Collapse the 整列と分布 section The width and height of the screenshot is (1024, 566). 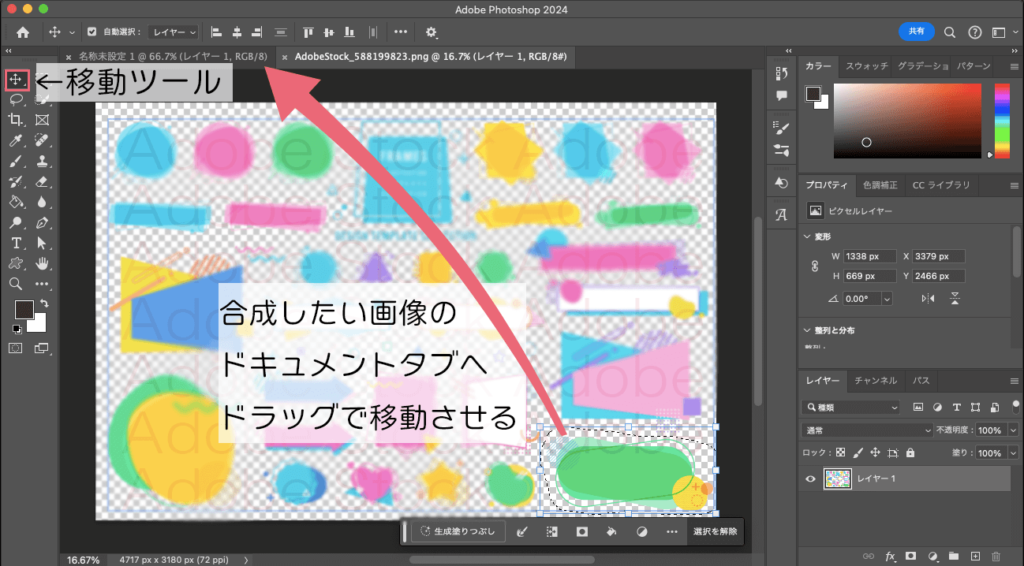pyautogui.click(x=807, y=330)
